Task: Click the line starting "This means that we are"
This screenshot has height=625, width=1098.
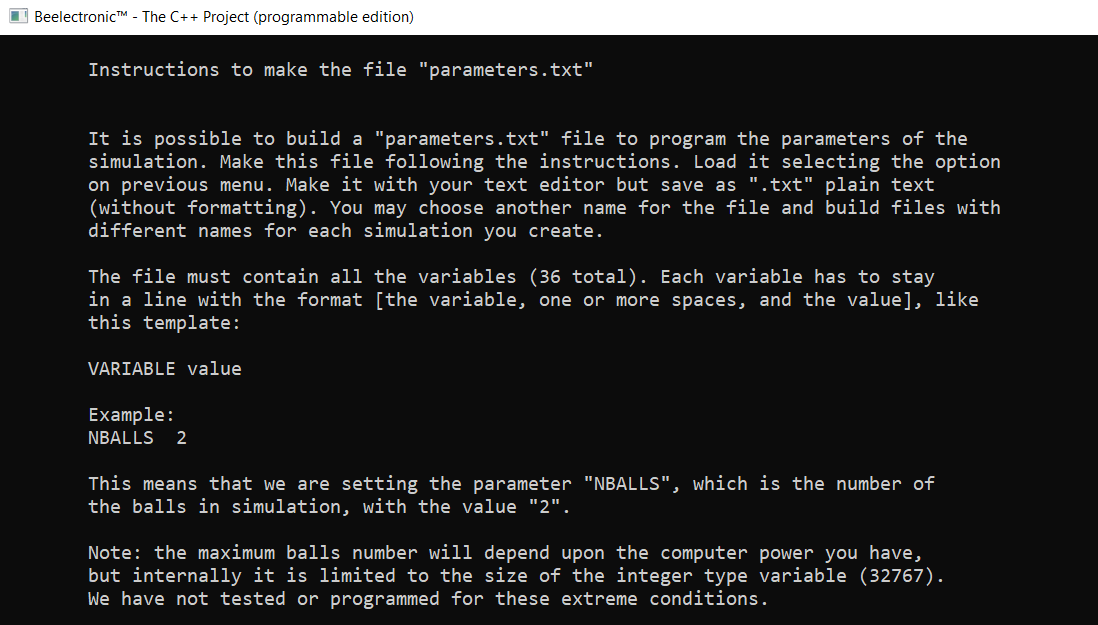Action: pos(510,484)
